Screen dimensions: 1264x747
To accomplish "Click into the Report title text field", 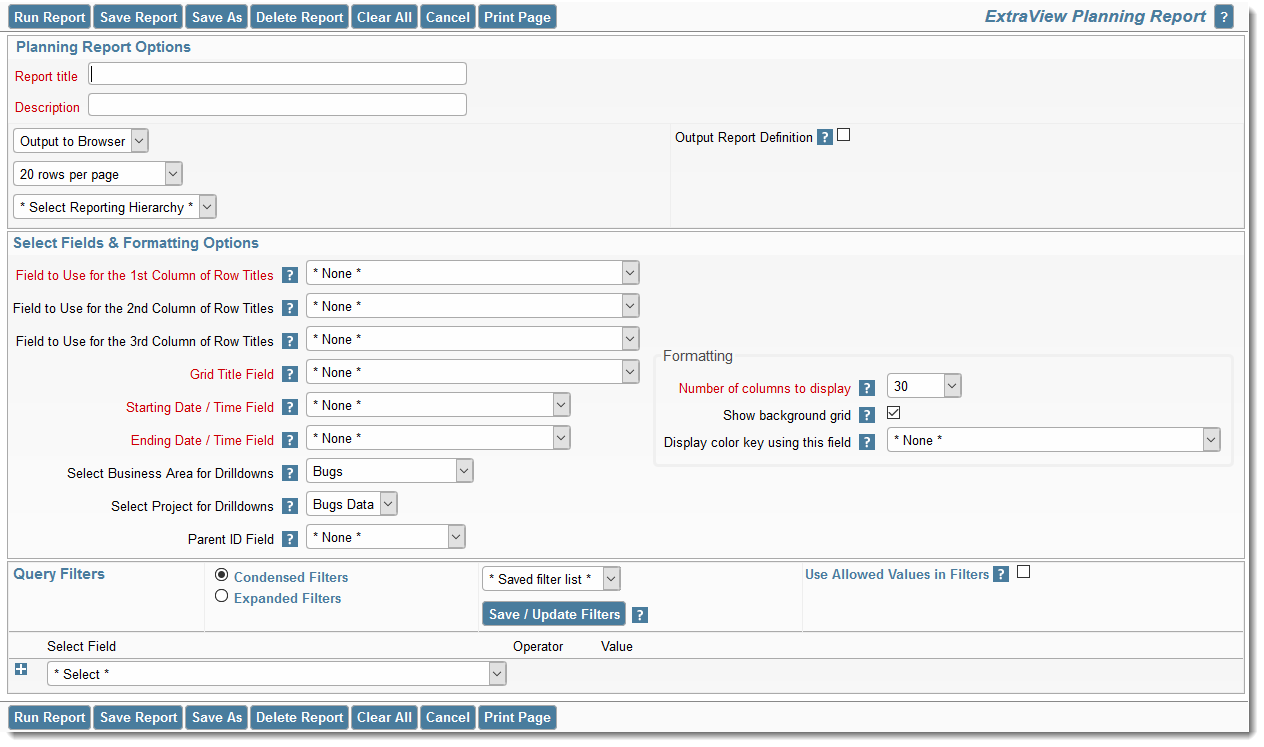I will tap(278, 74).
